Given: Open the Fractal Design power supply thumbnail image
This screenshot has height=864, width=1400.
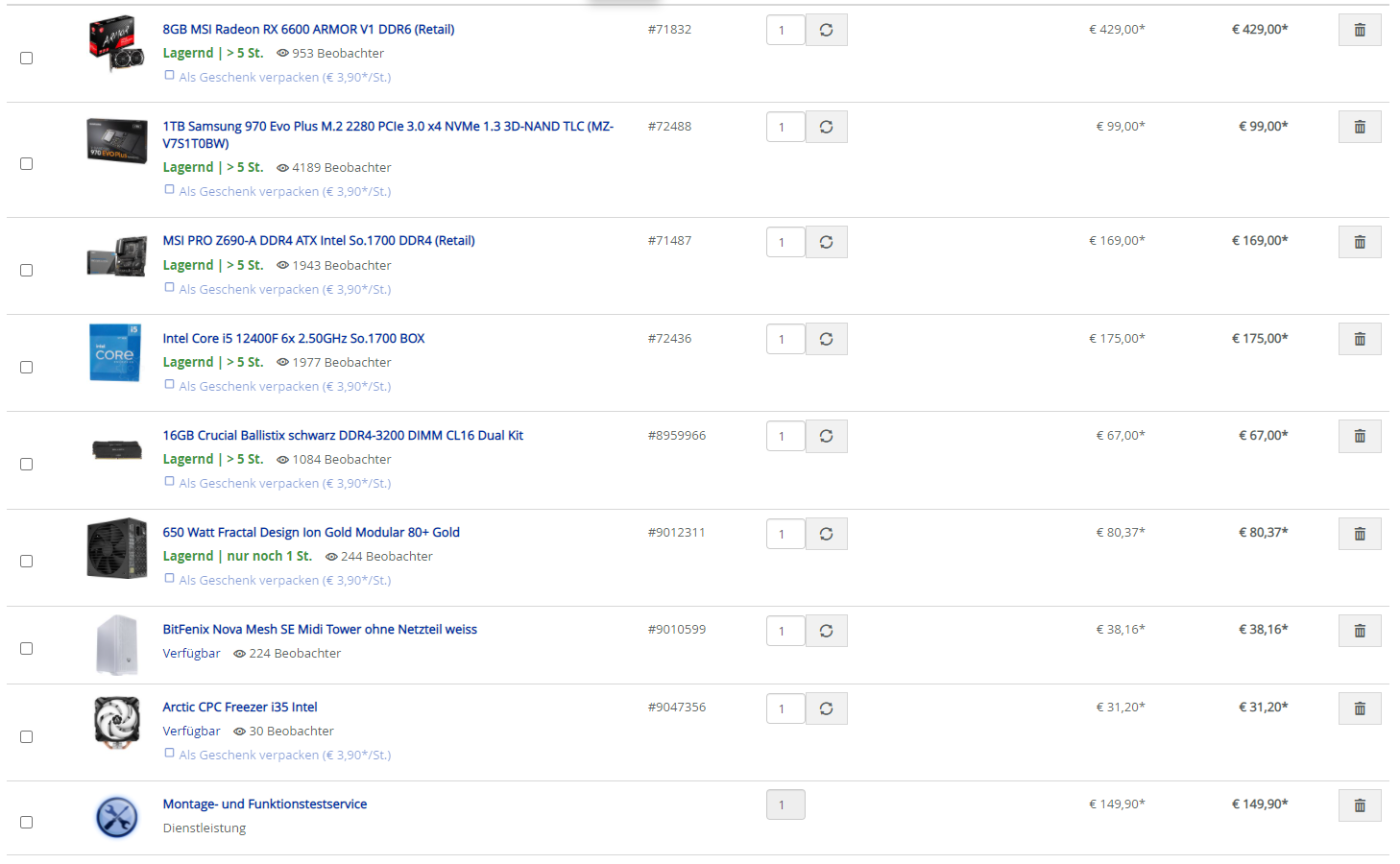Looking at the screenshot, I should (117, 548).
